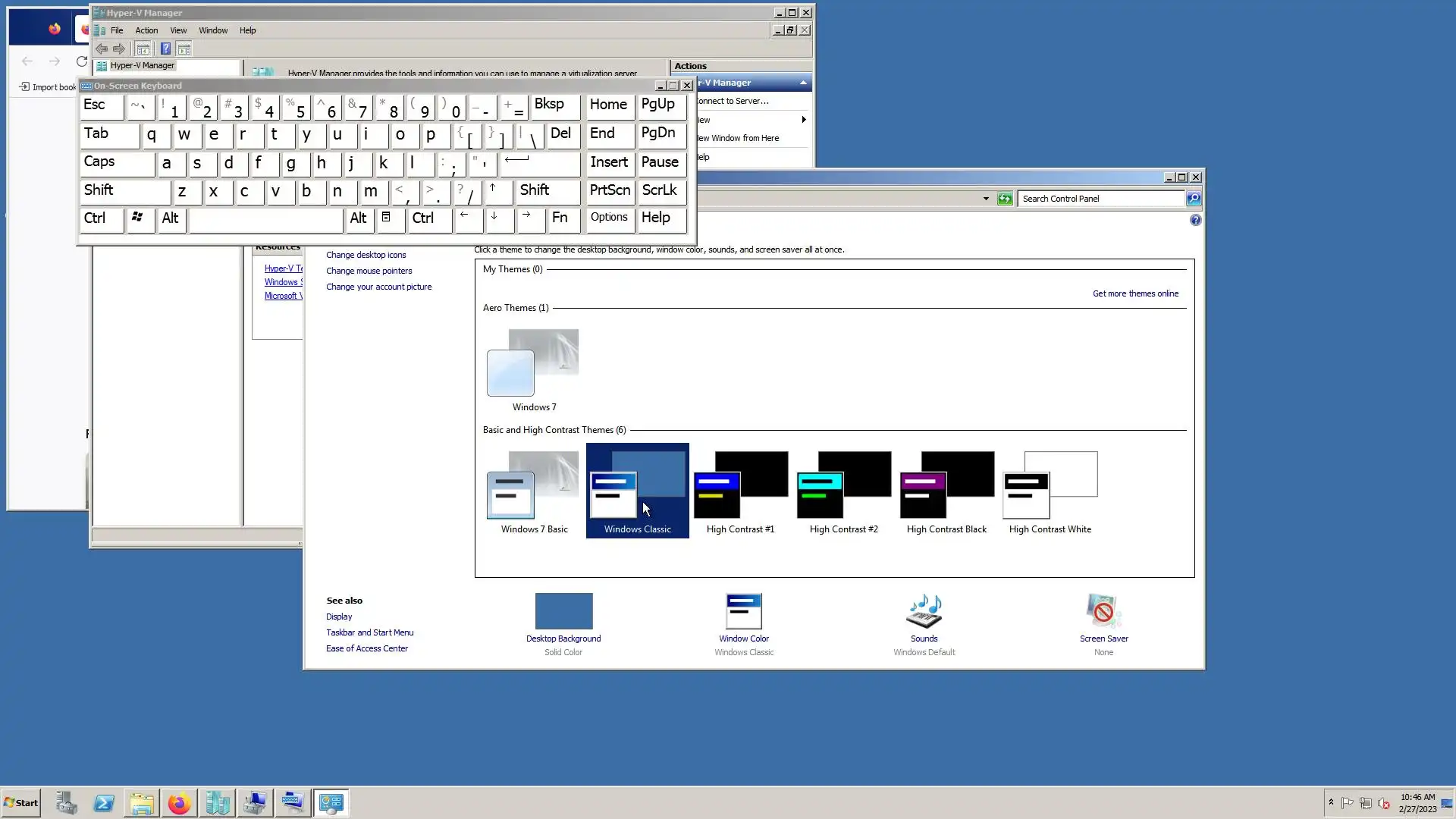The image size is (1456, 819).
Task: Expand the address bar dropdown arrow
Action: (x=986, y=199)
